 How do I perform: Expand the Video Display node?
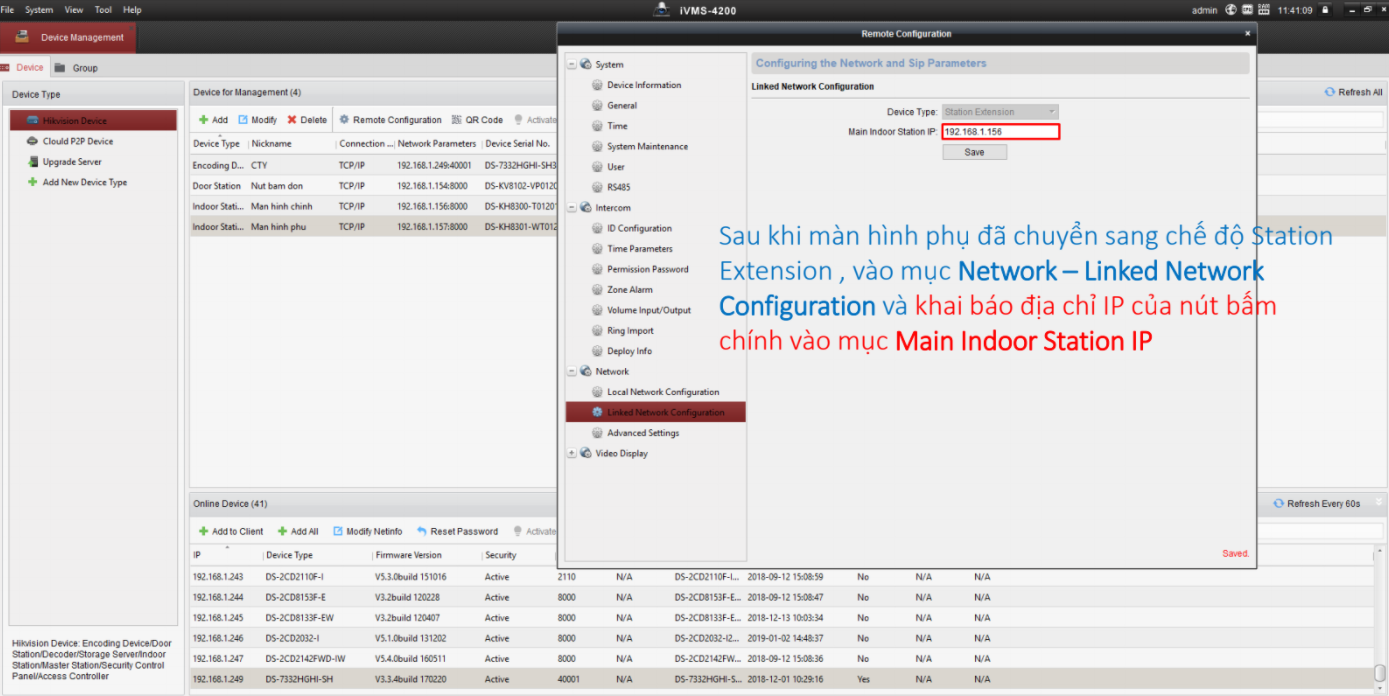(x=571, y=453)
